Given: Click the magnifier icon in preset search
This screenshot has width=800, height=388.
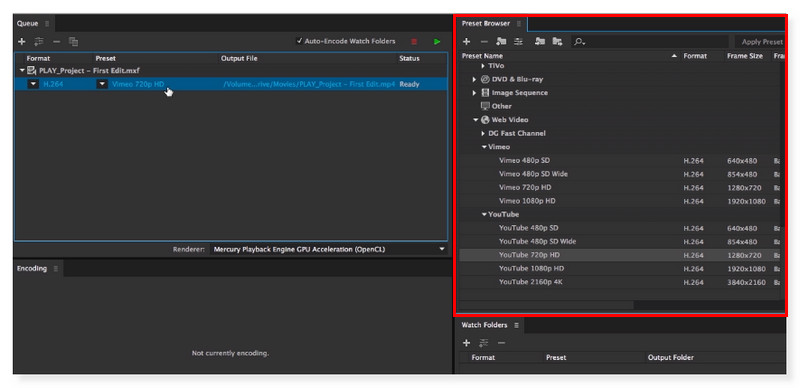Looking at the screenshot, I should (x=579, y=42).
